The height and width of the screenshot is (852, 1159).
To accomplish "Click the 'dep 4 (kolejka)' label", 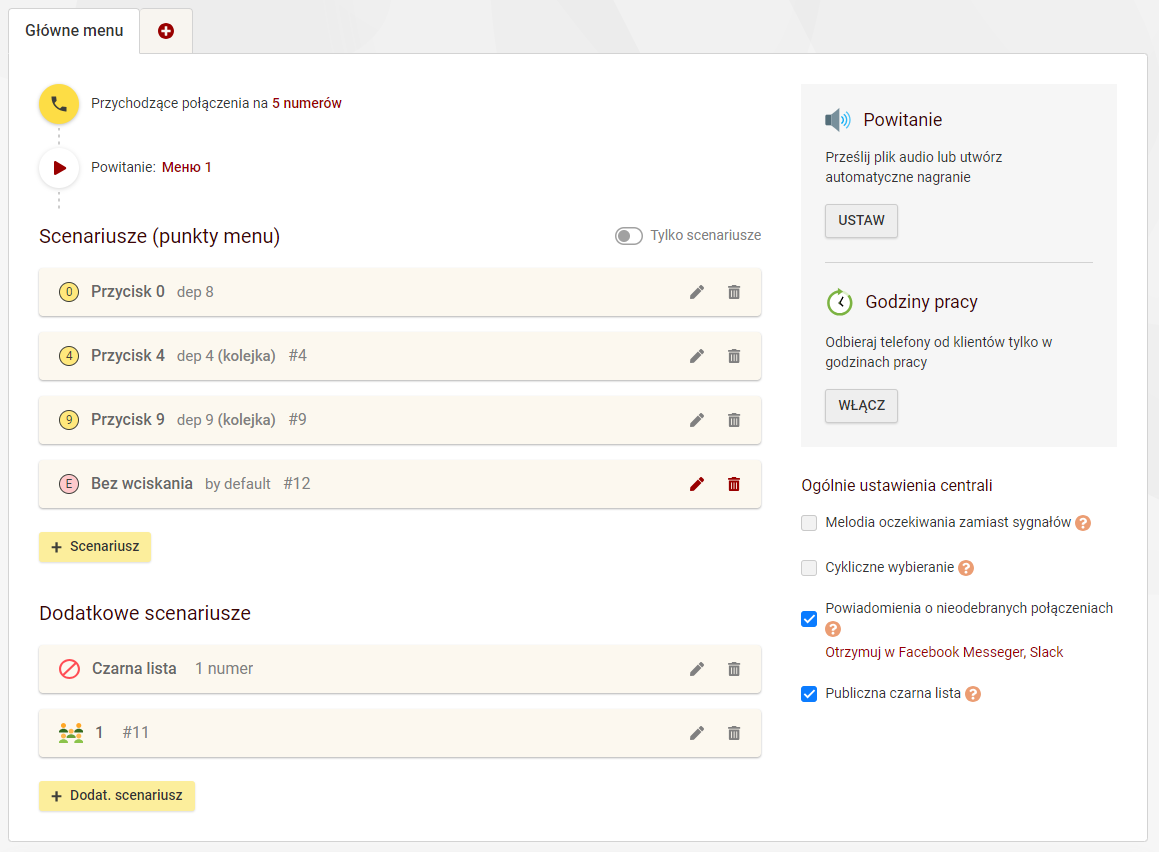I will click(x=226, y=356).
